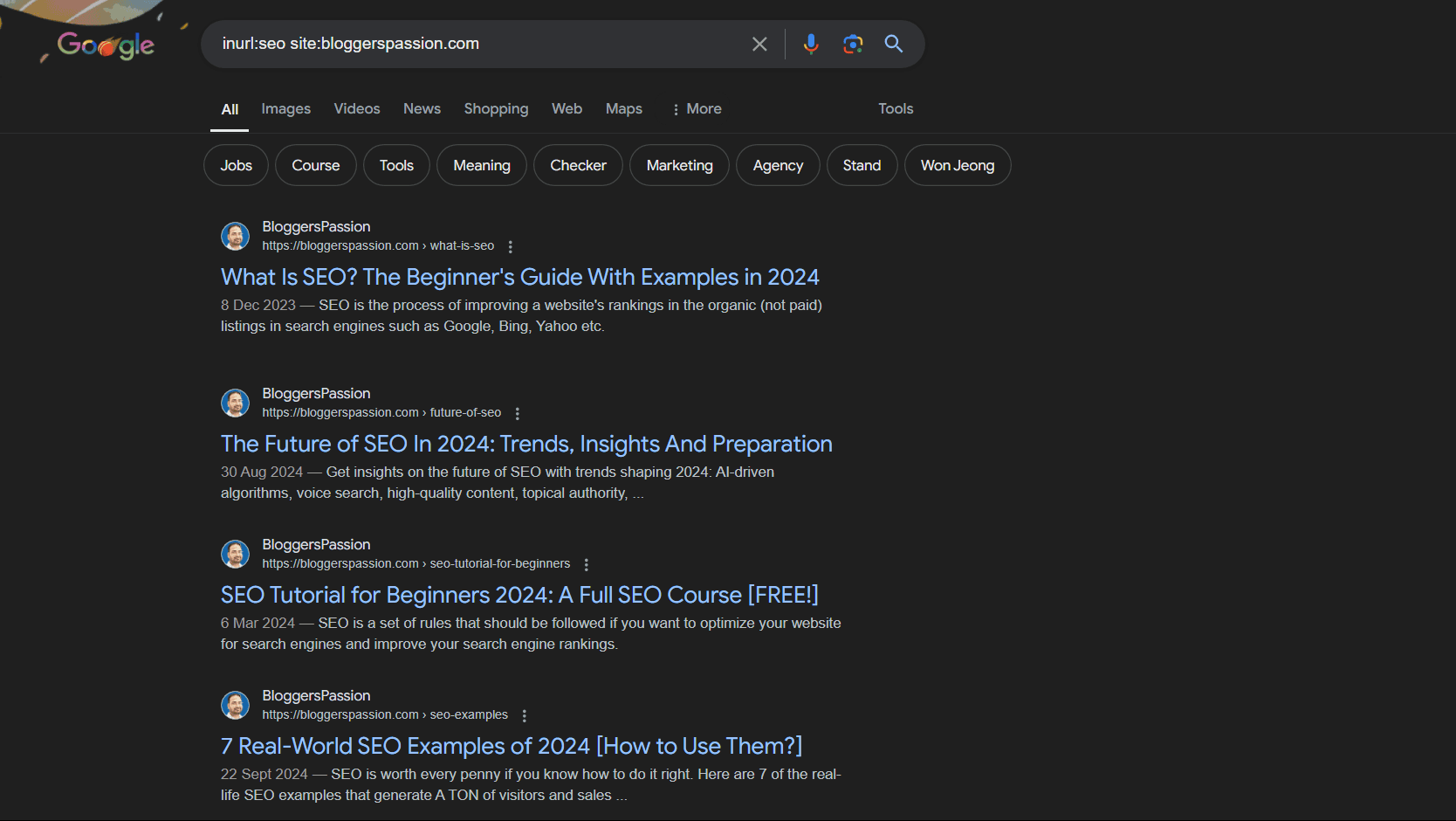Select the Won Jeong filter chip
Image resolution: width=1456 pixels, height=821 pixels.
(x=957, y=165)
